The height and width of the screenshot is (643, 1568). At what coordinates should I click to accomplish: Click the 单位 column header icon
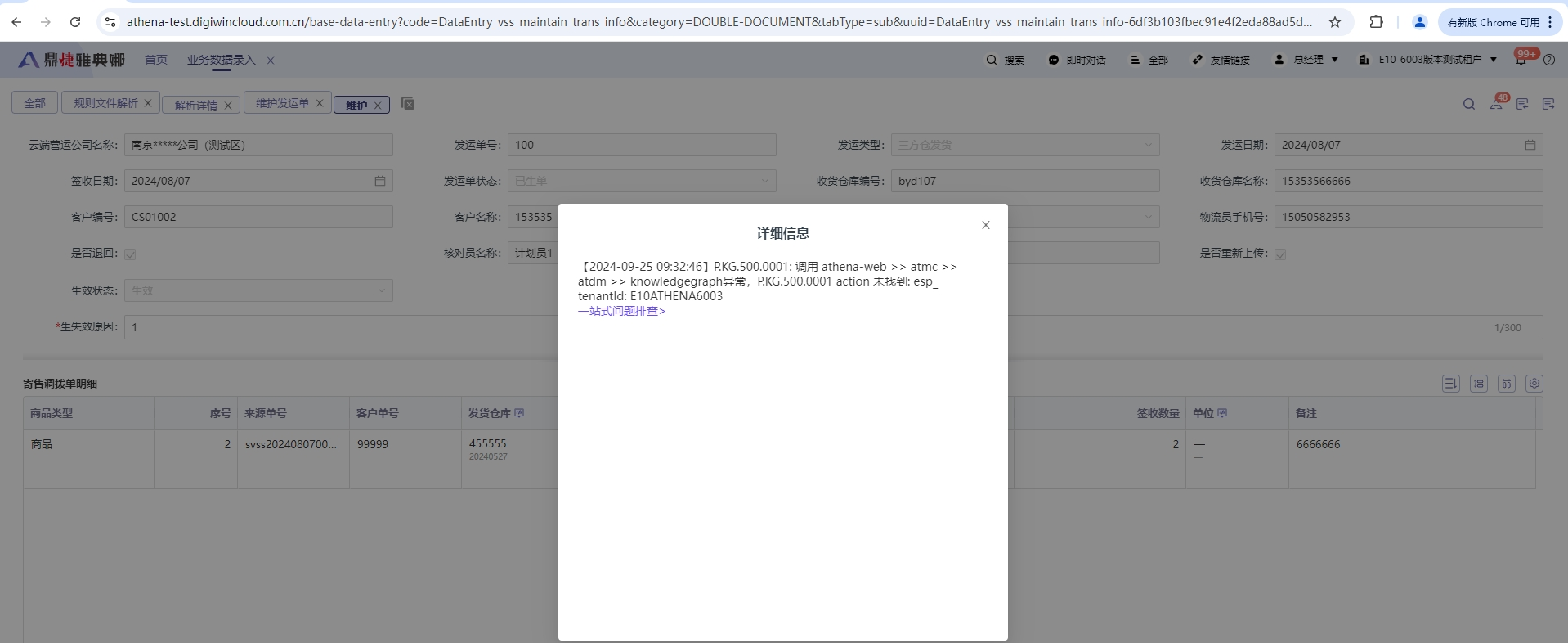coord(1222,413)
